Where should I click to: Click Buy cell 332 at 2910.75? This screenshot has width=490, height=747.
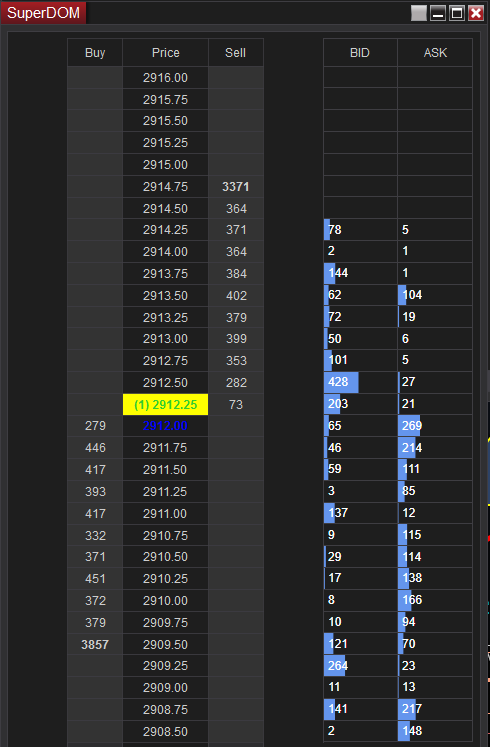(95, 535)
